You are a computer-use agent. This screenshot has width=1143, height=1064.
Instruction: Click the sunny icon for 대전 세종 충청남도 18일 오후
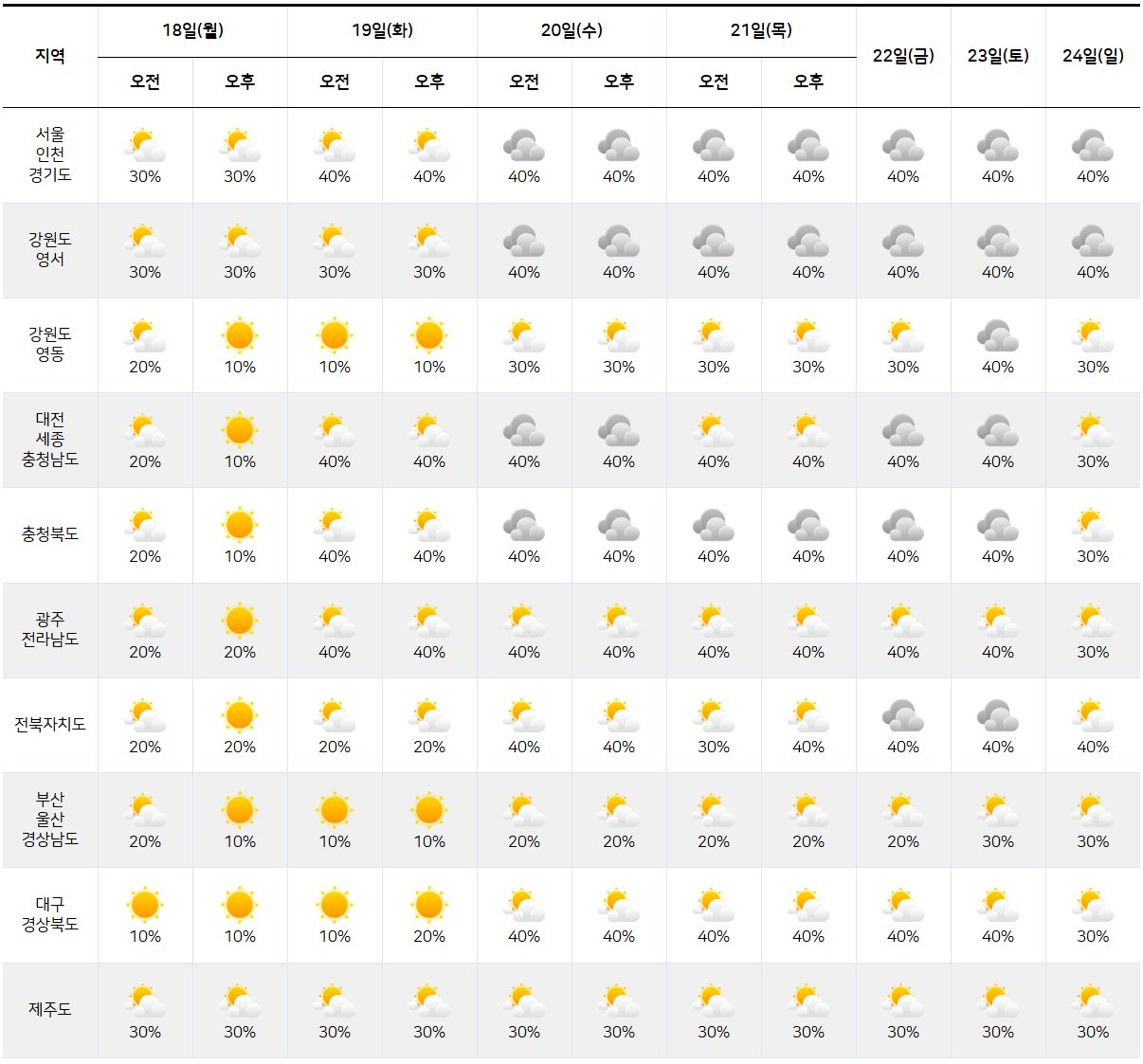(x=240, y=430)
